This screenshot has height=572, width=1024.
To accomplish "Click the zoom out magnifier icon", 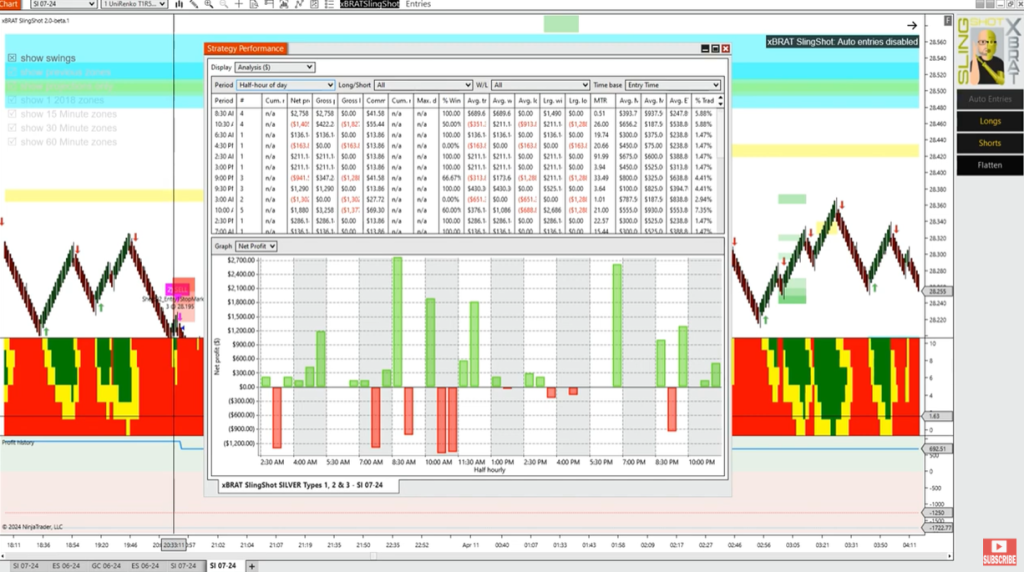I will pos(224,4).
